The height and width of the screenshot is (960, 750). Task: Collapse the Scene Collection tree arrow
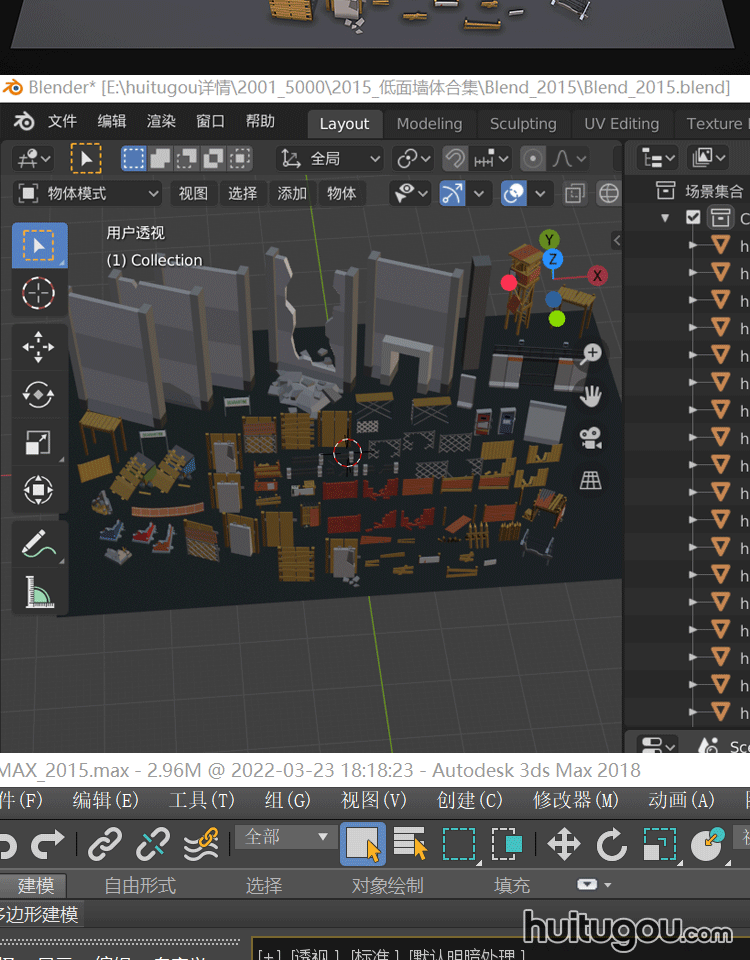click(x=666, y=218)
